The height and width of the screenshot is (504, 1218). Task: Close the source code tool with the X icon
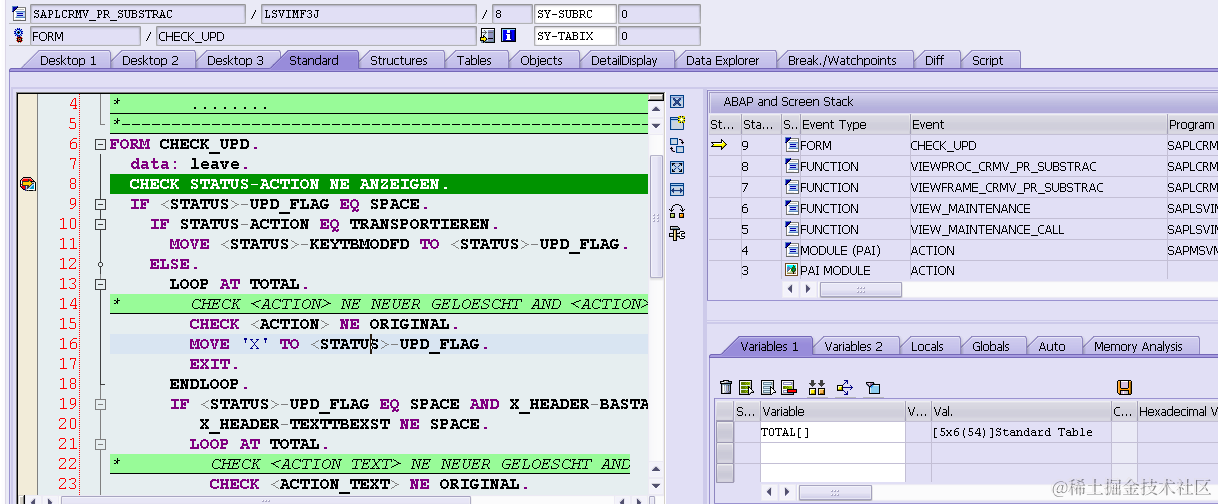pyautogui.click(x=677, y=102)
